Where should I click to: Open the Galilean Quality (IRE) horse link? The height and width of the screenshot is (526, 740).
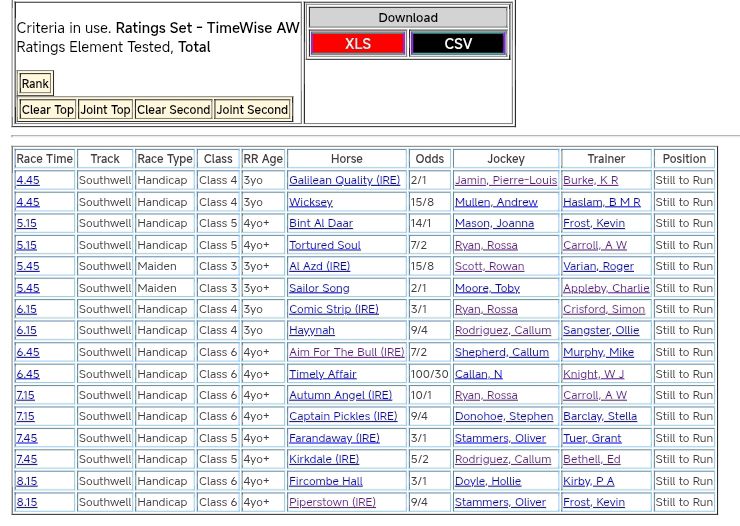click(344, 181)
